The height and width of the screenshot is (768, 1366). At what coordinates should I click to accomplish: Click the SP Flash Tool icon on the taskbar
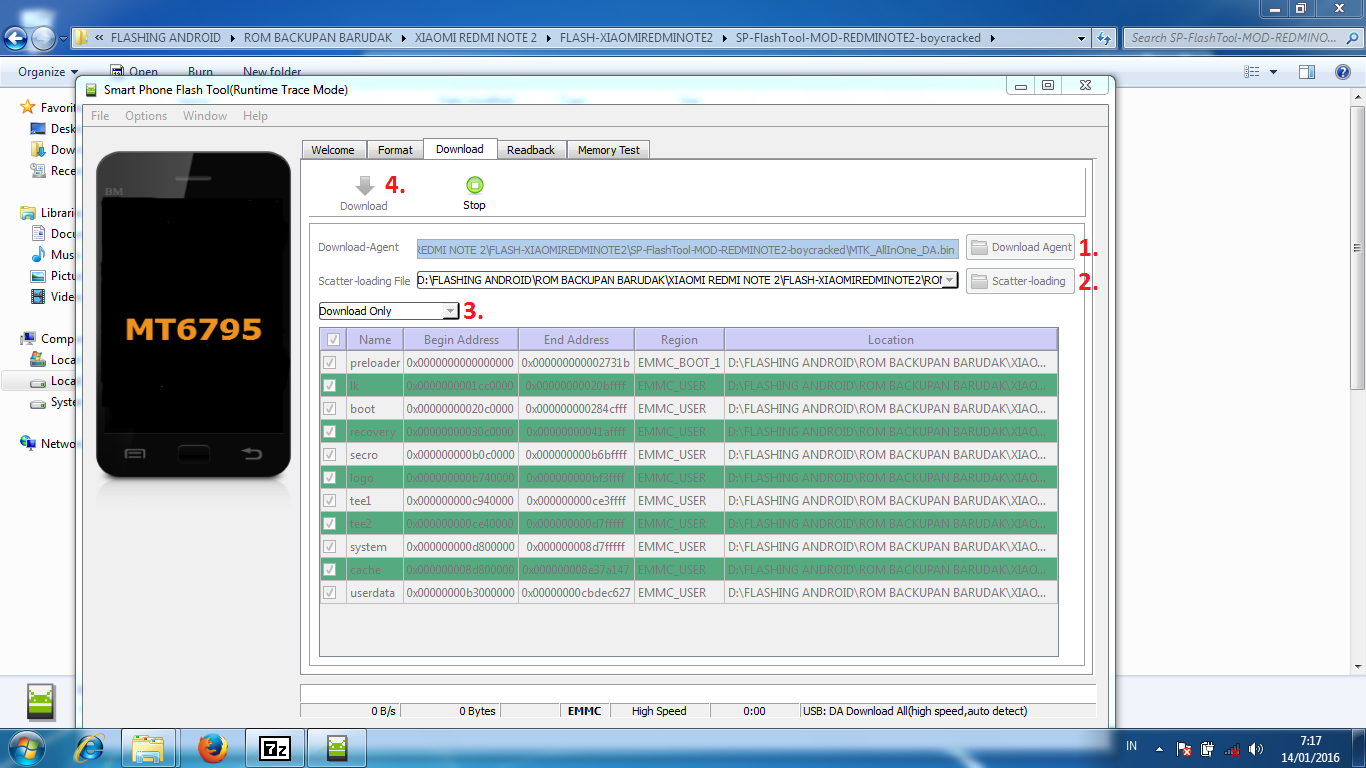click(336, 747)
